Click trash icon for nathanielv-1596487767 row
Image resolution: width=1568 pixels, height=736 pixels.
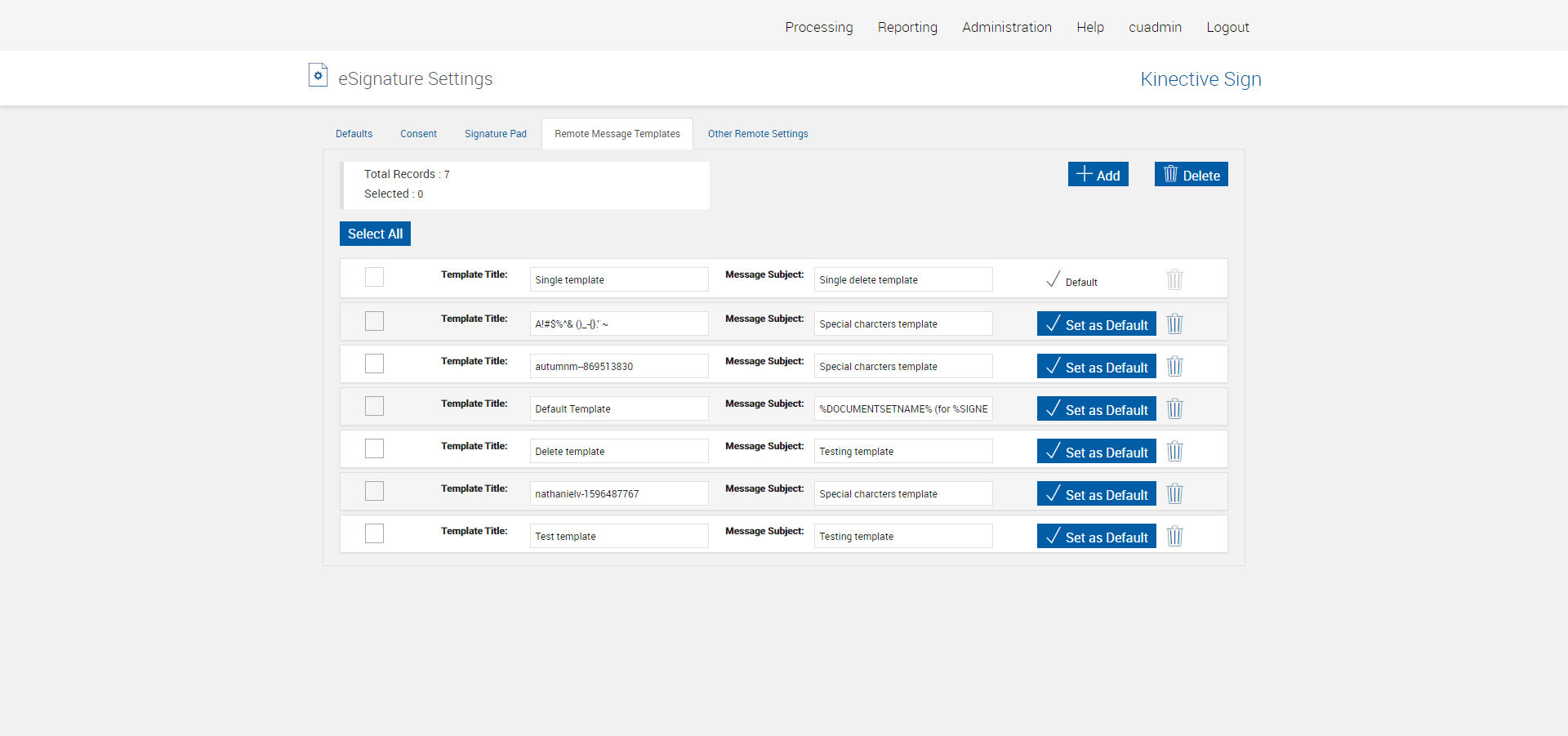click(x=1174, y=493)
